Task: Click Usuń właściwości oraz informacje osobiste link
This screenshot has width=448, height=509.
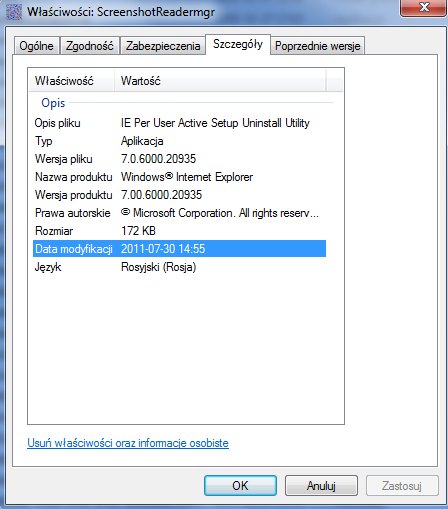Action: [x=128, y=443]
